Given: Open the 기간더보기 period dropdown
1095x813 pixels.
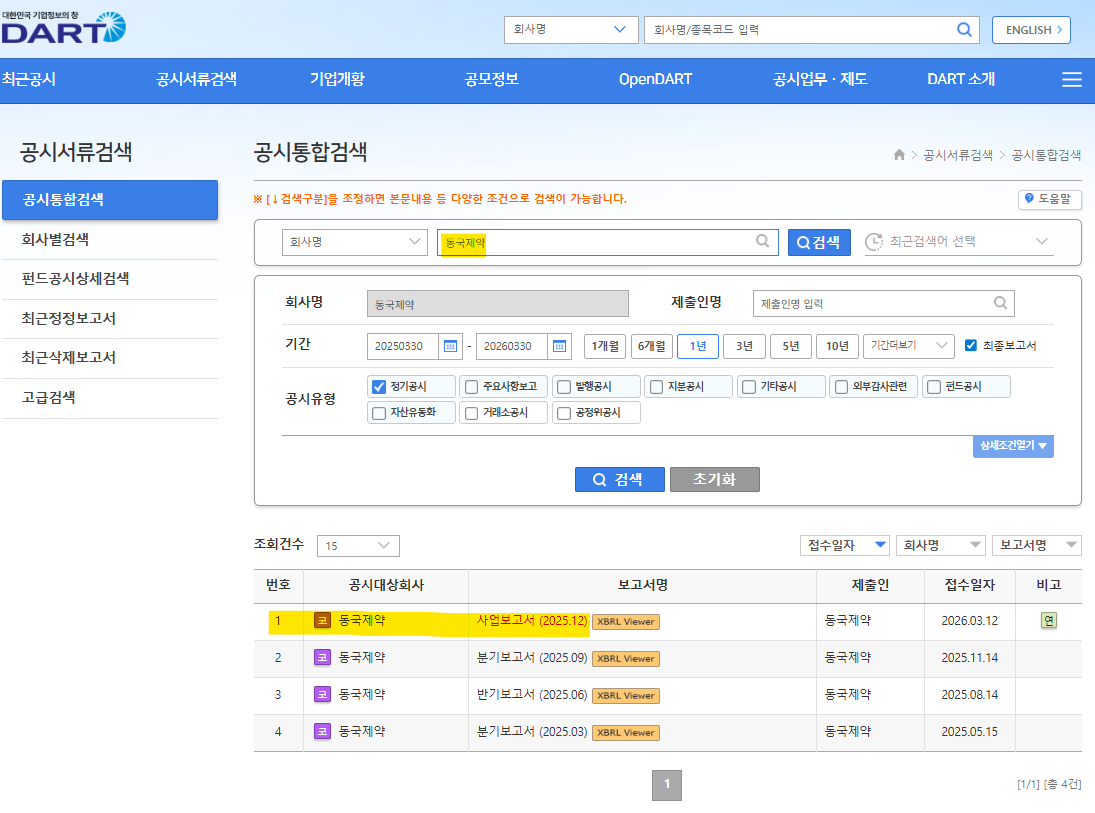Looking at the screenshot, I should [909, 346].
